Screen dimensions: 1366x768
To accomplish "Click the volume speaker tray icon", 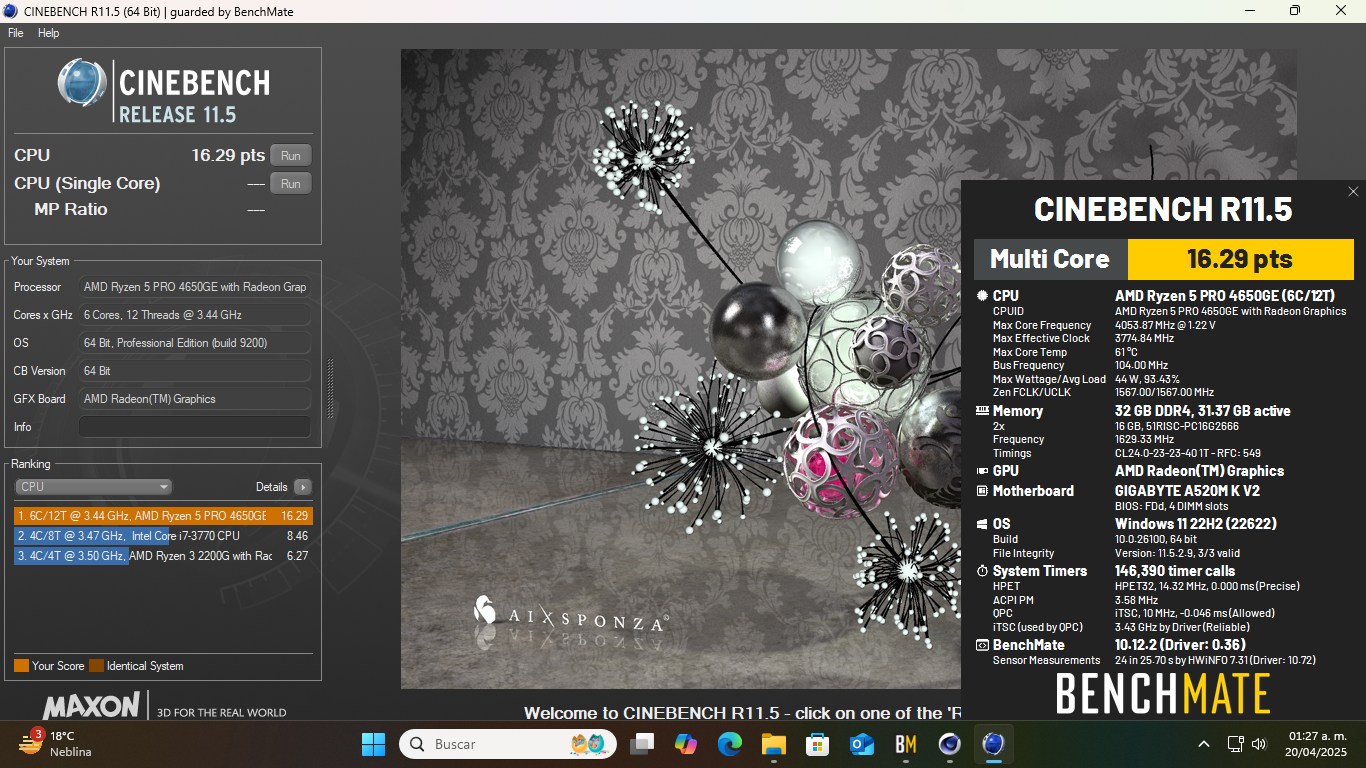I will (1259, 744).
